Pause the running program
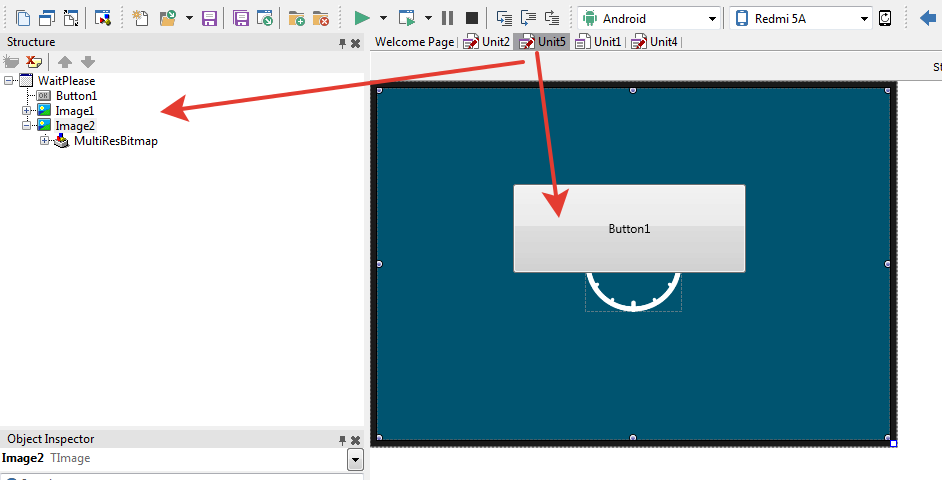Viewport: 942px width, 480px height. point(448,18)
